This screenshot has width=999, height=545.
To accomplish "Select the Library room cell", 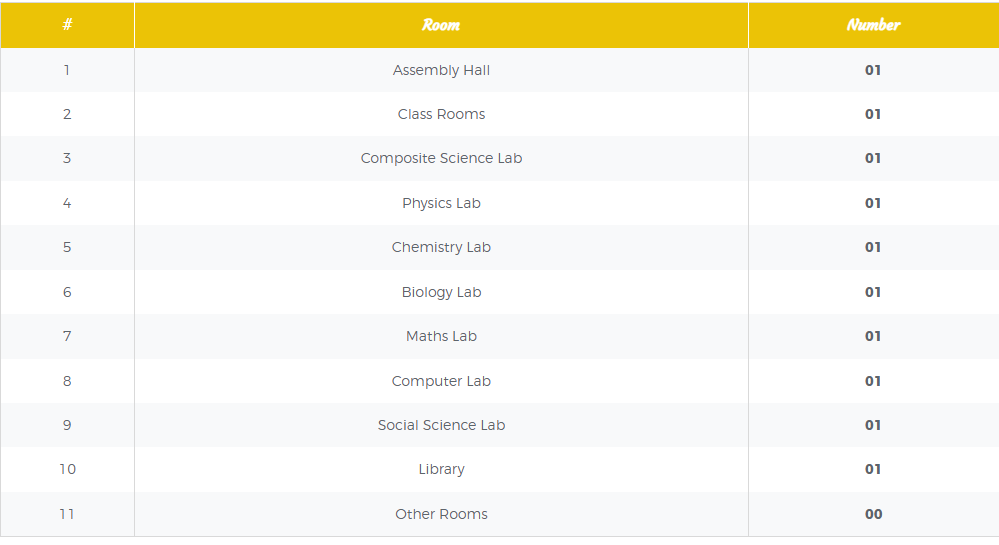I will coord(441,469).
